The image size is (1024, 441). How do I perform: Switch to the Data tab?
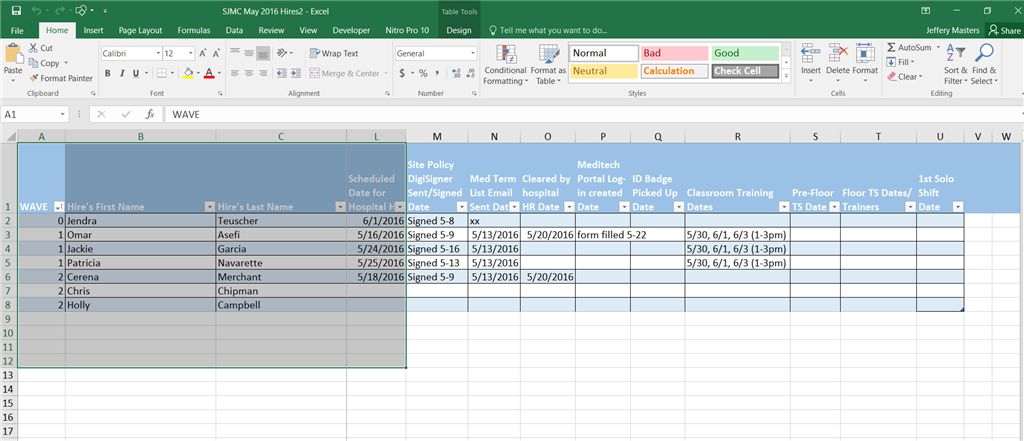(x=234, y=30)
